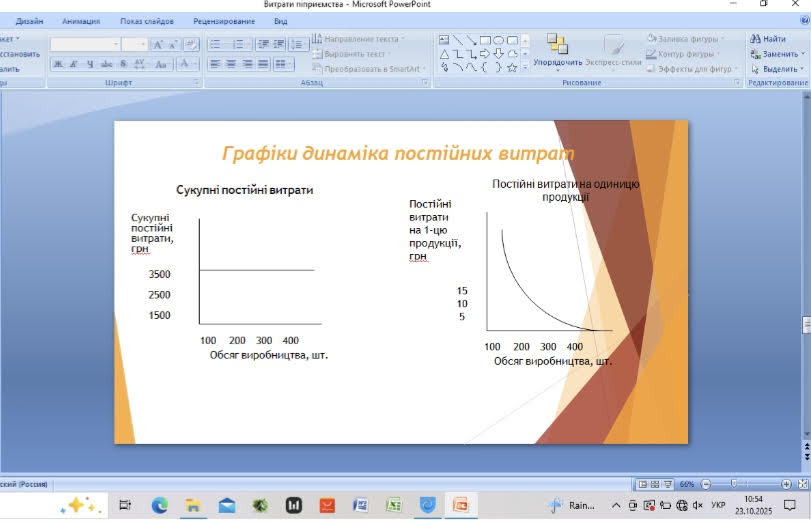Click the increase font size icon

(159, 44)
